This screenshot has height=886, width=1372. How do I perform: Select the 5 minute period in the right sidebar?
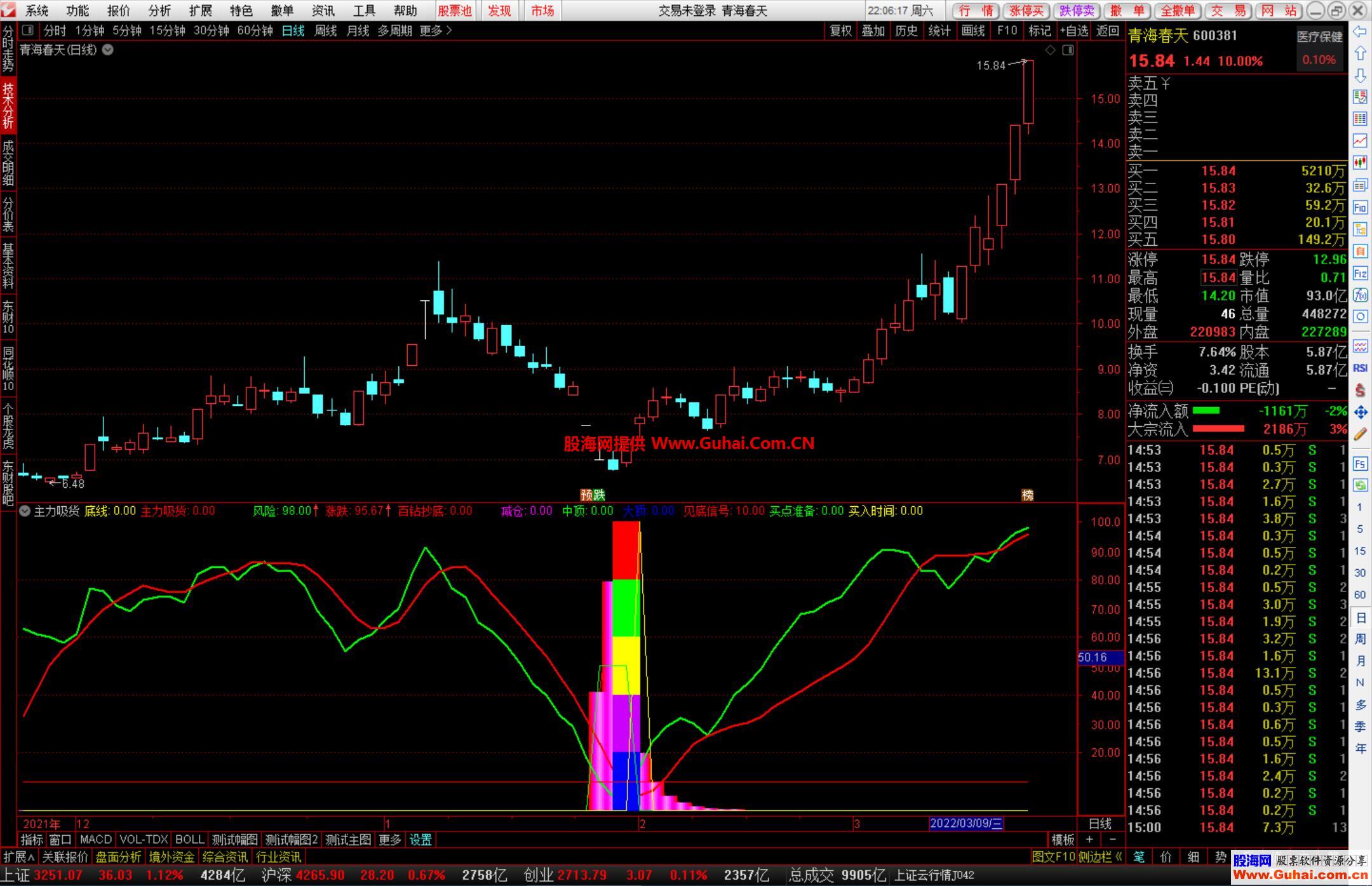click(x=1360, y=529)
